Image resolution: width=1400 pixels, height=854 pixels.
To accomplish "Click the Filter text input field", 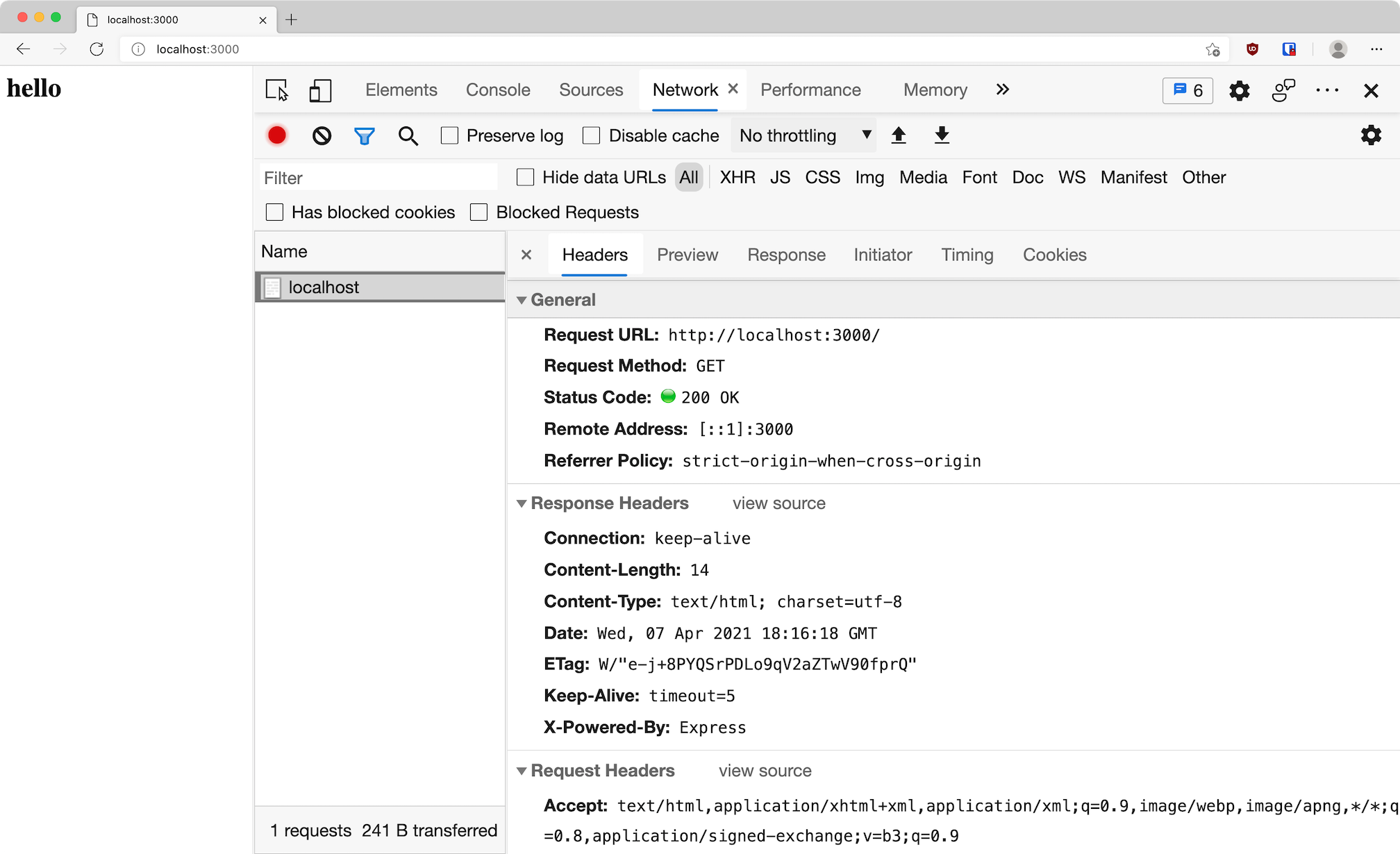I will coord(379,178).
